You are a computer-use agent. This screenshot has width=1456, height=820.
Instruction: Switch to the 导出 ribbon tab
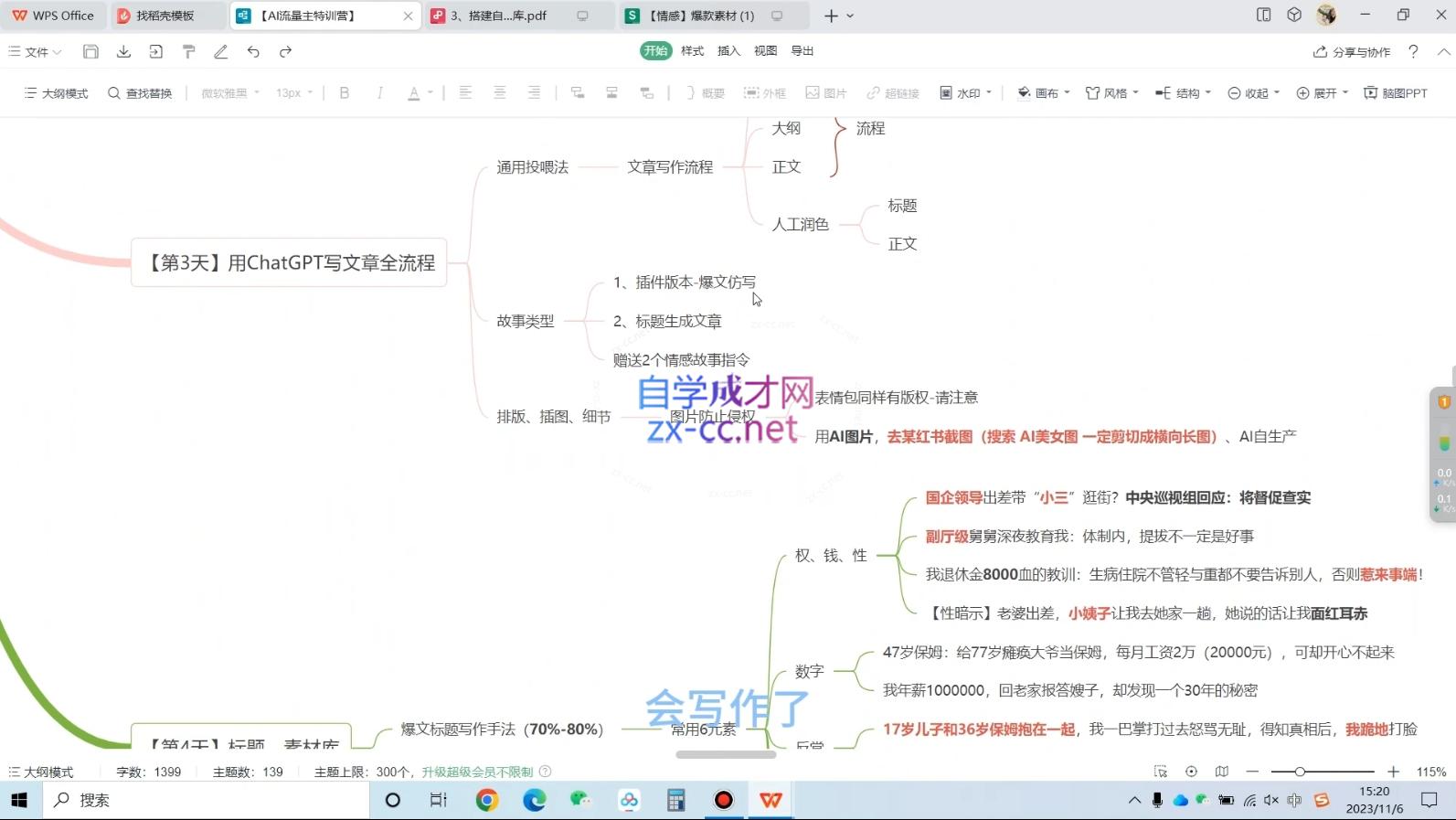coord(802,51)
